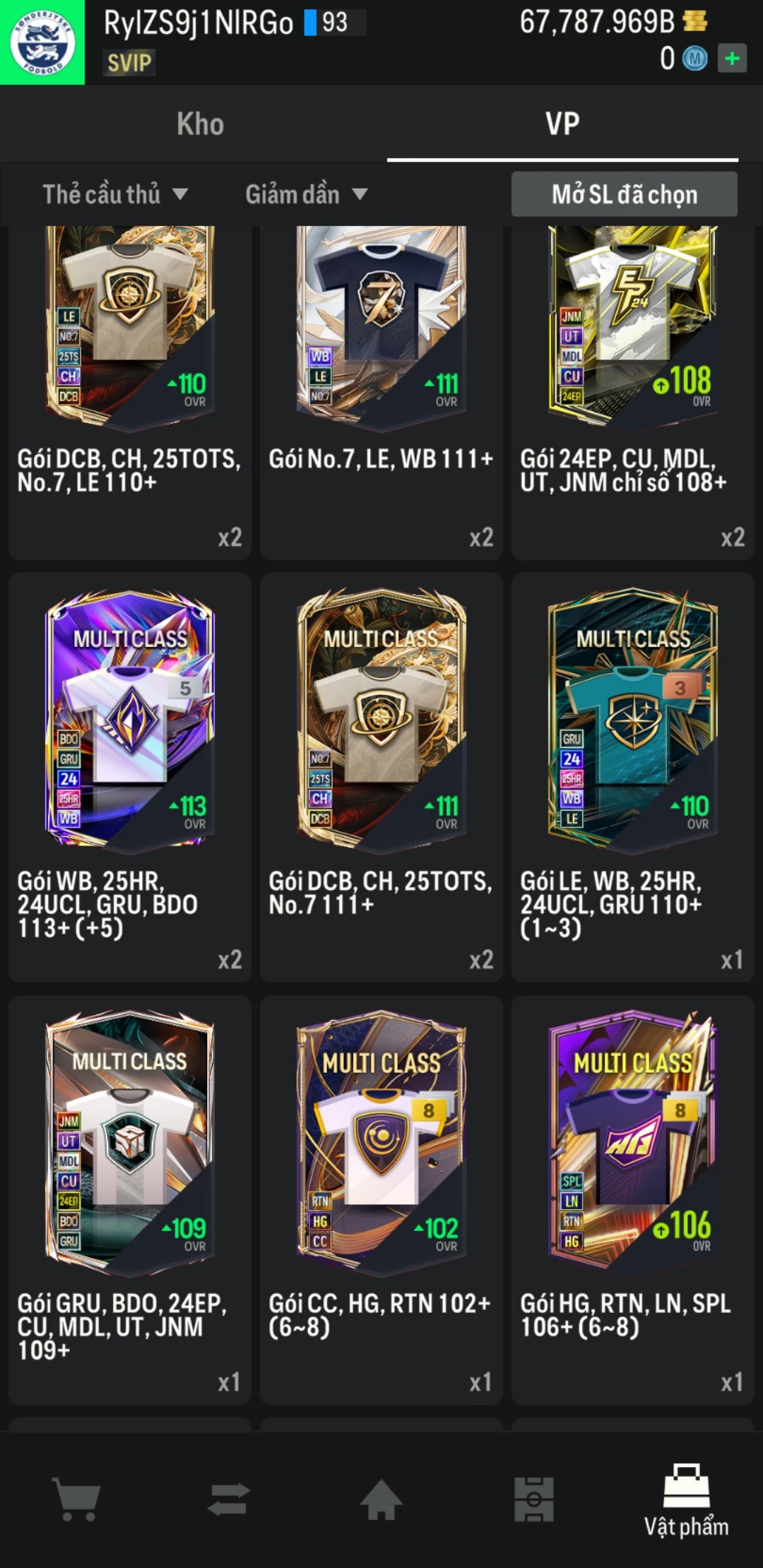Open the Gói HG, RTN, LN, SPL 106+ pack
The height and width of the screenshot is (1568, 763).
[633, 1199]
